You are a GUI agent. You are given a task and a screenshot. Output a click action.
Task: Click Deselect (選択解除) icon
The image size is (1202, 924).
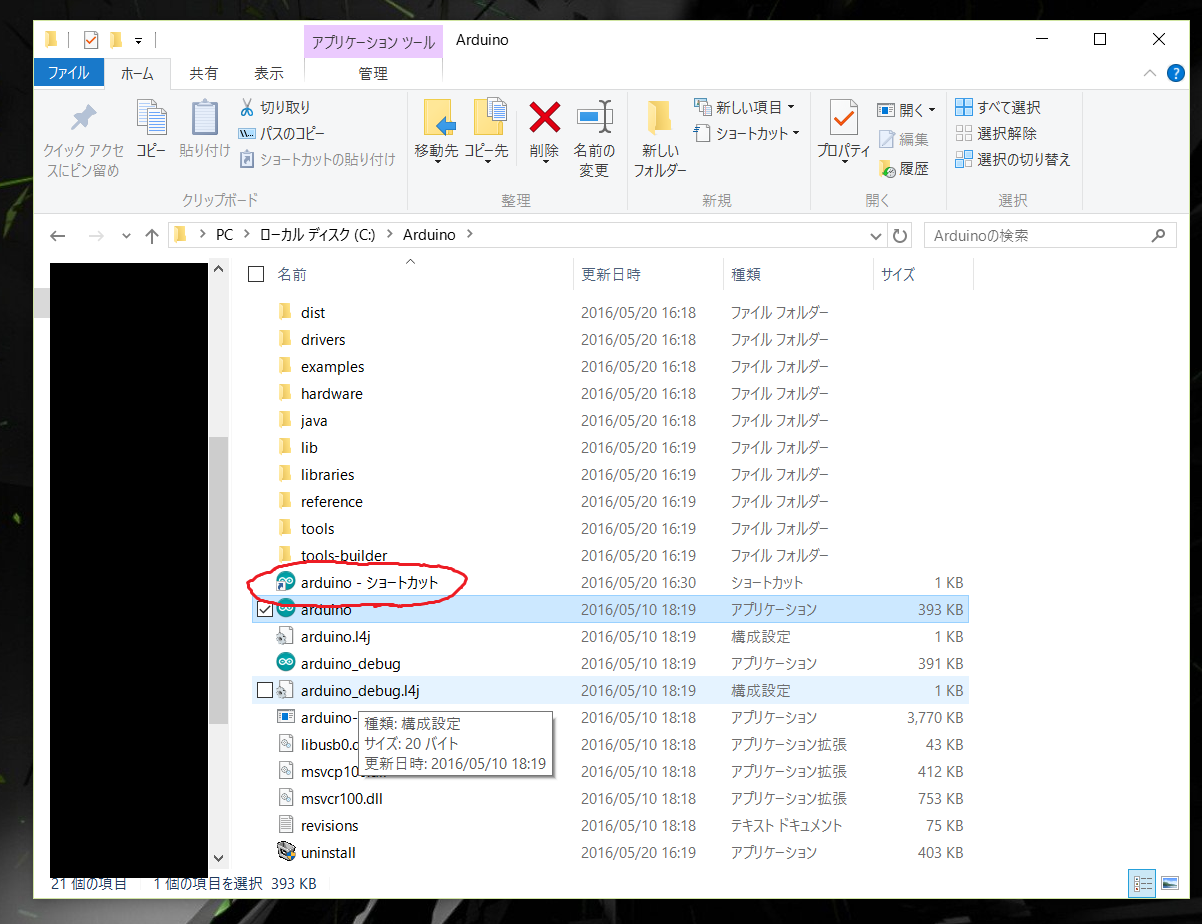964,133
